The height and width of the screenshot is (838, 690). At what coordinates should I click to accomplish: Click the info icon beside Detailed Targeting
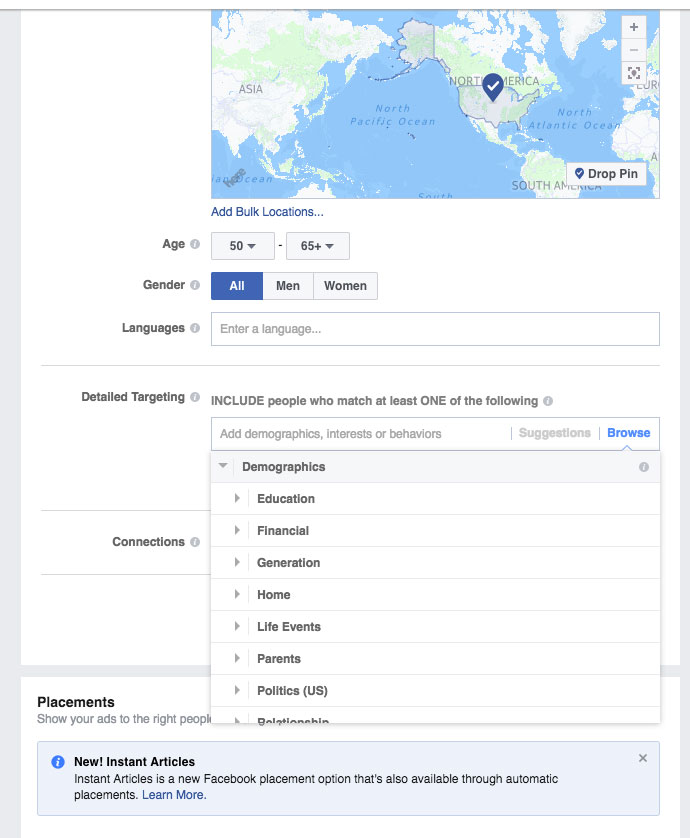tap(195, 397)
